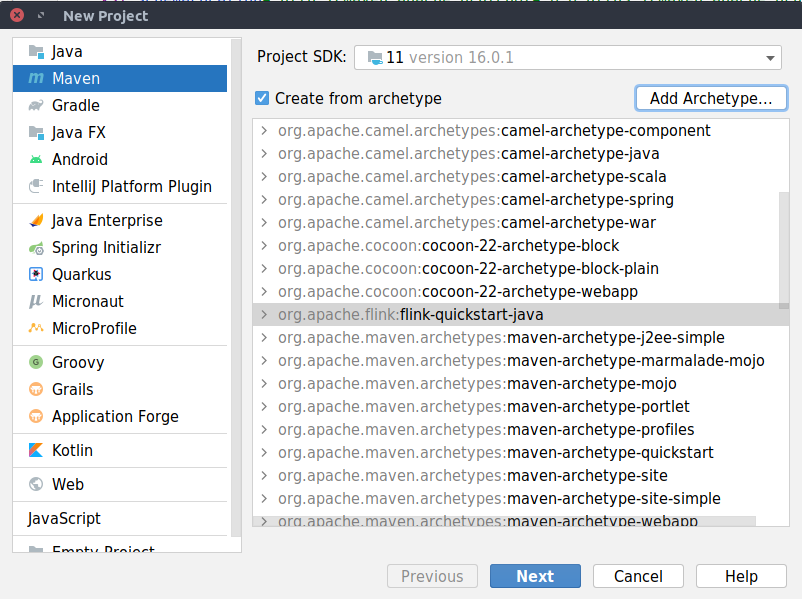The height and width of the screenshot is (599, 802).
Task: Select cocoon-22-archetype-block-plain archetype
Action: coord(521,269)
